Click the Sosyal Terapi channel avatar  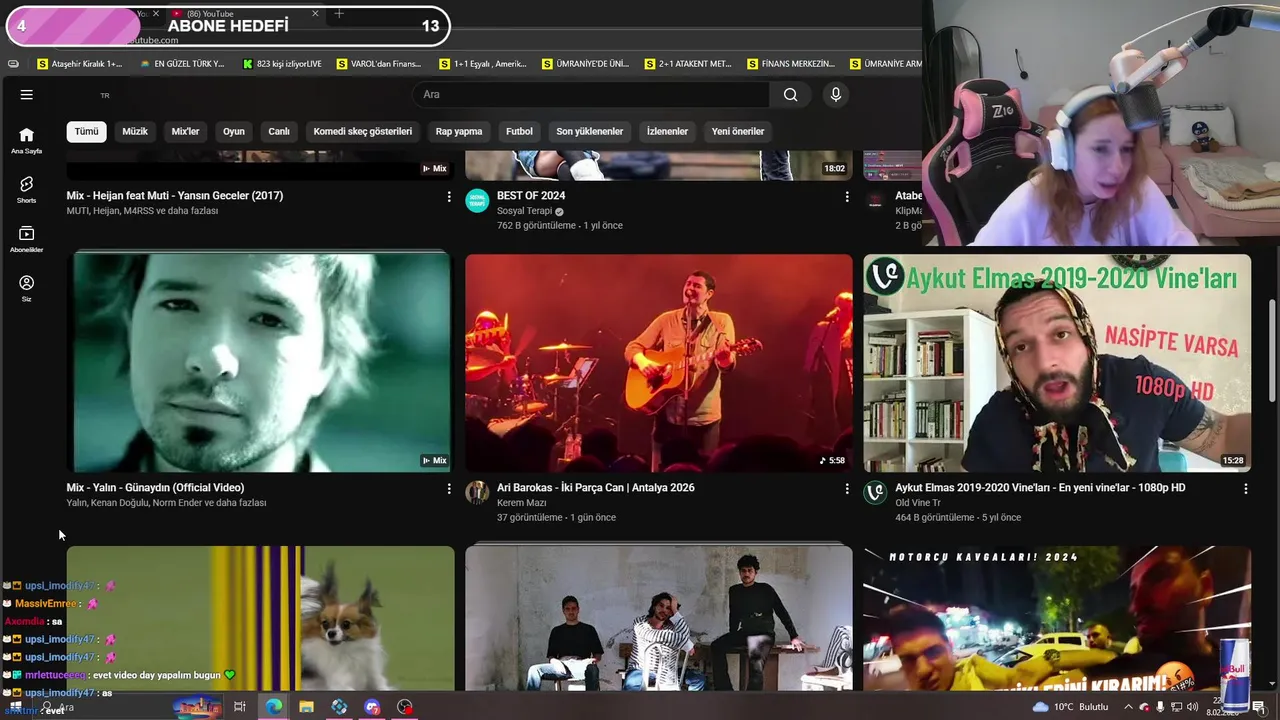click(x=477, y=200)
